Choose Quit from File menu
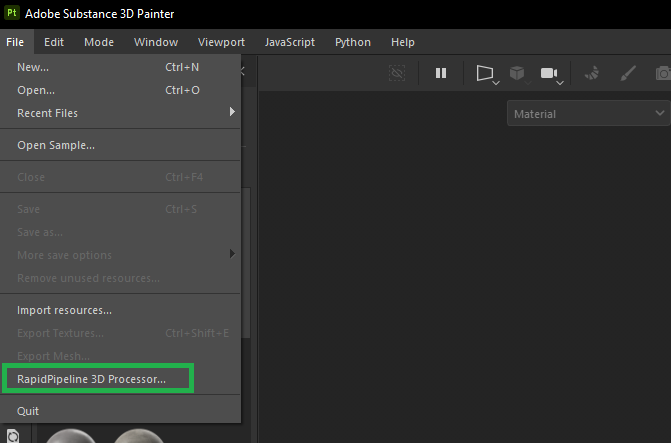The image size is (671, 443). pyautogui.click(x=120, y=411)
